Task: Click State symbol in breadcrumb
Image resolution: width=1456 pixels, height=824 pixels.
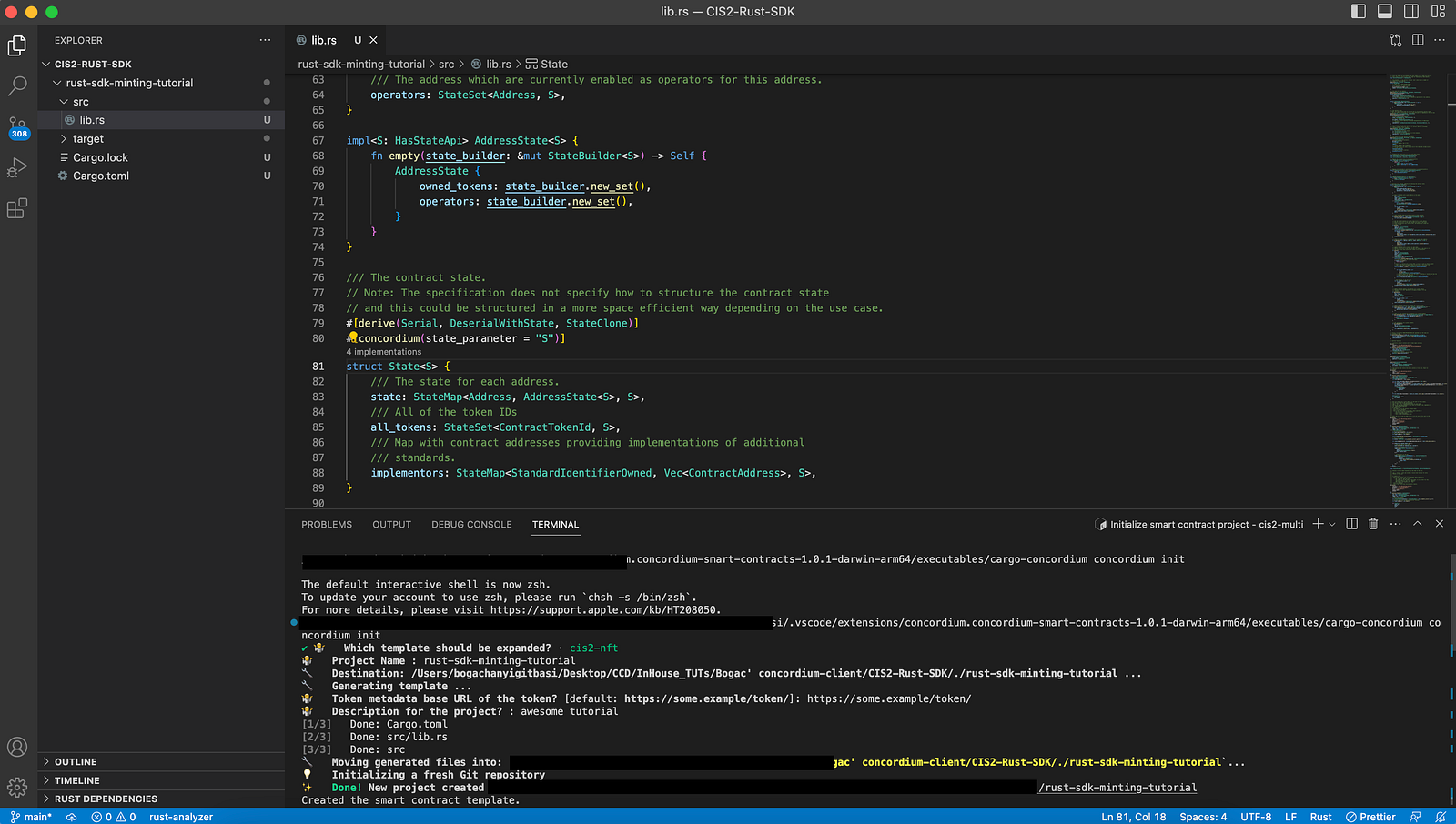Action: coord(547,65)
